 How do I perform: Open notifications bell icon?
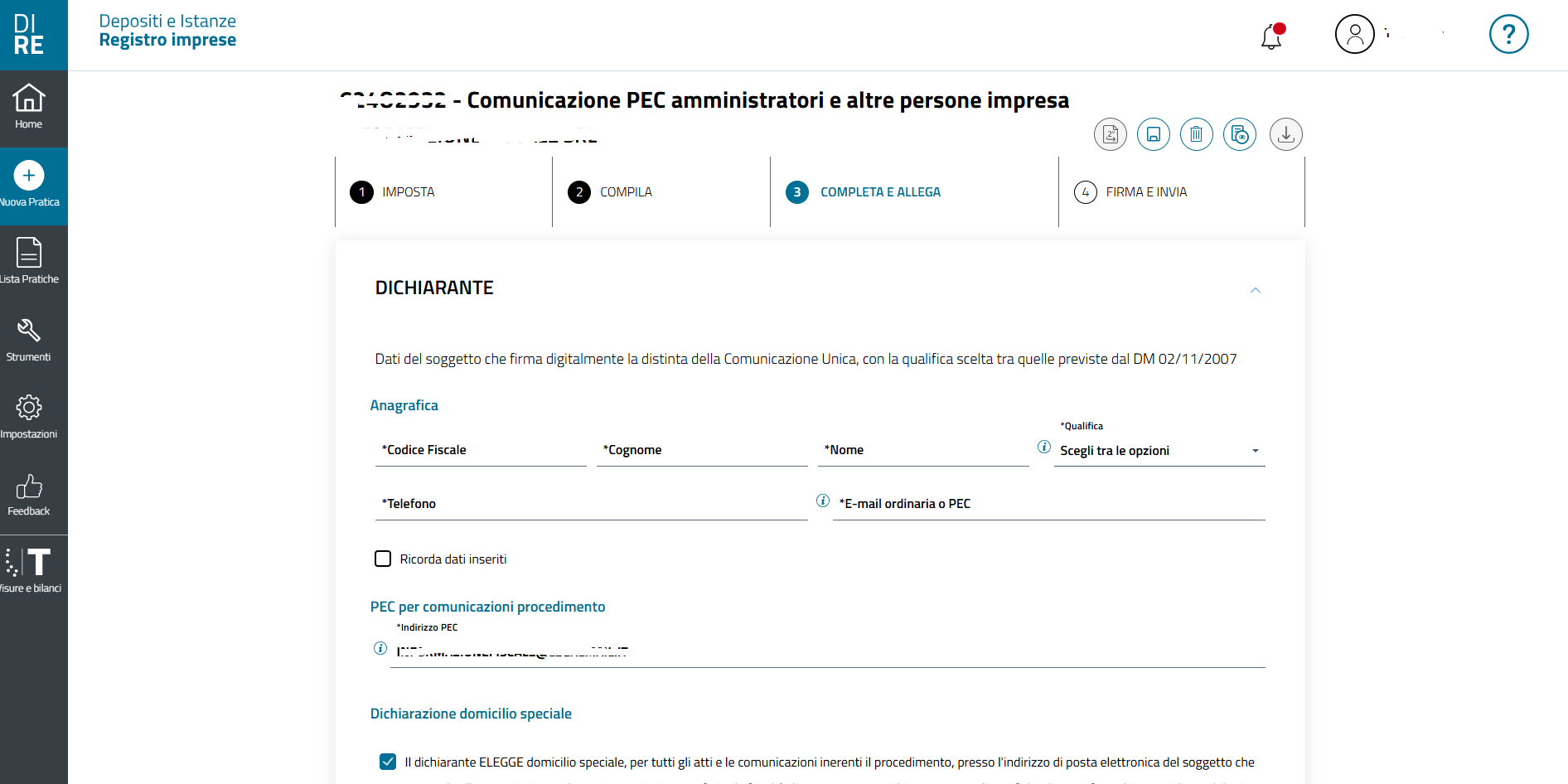pyautogui.click(x=1272, y=36)
